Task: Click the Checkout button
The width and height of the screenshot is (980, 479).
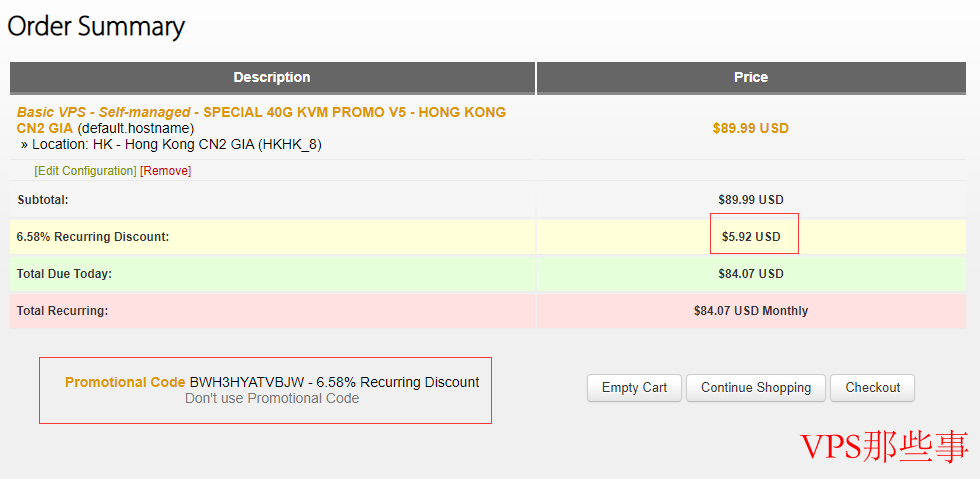Action: (x=872, y=388)
